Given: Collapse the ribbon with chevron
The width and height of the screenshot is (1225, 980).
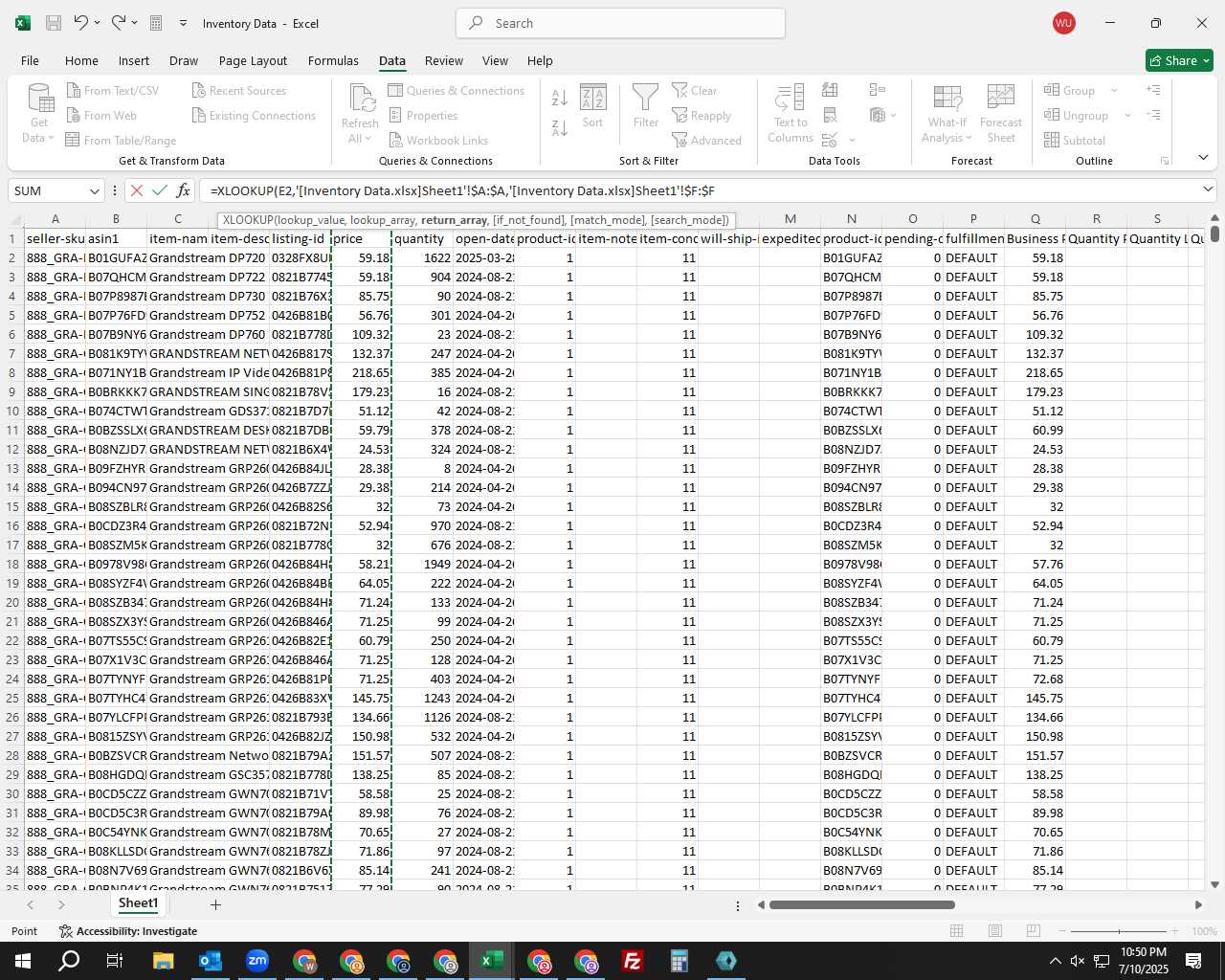Looking at the screenshot, I should coord(1203,159).
